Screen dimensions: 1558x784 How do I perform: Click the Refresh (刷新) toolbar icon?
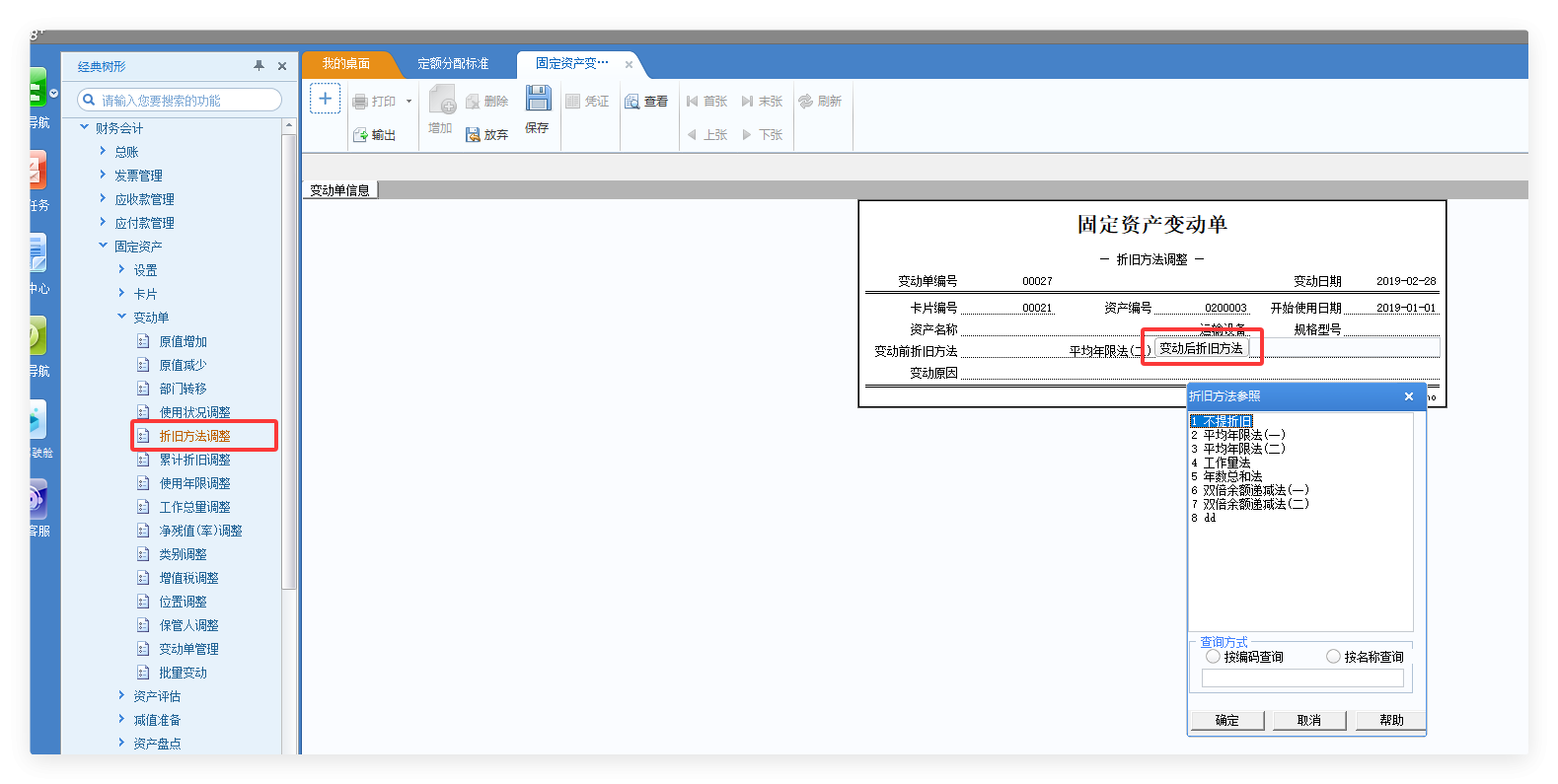point(806,102)
